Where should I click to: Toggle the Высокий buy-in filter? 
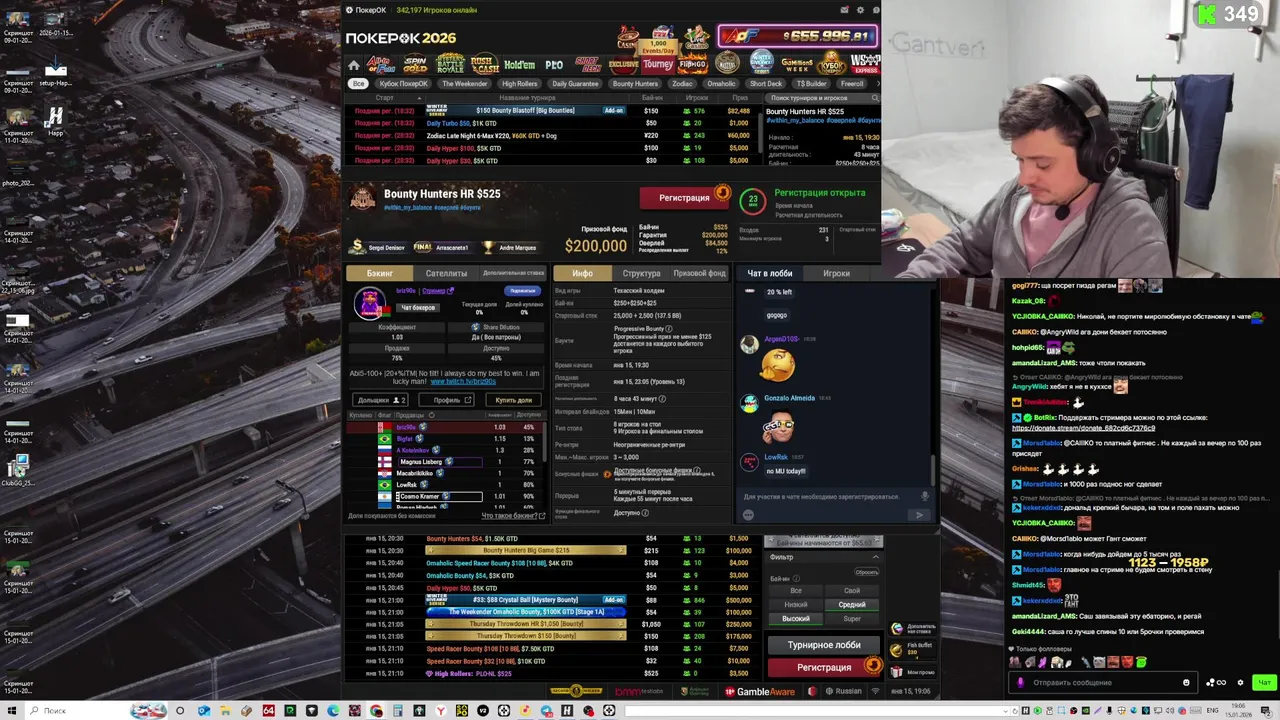796,618
